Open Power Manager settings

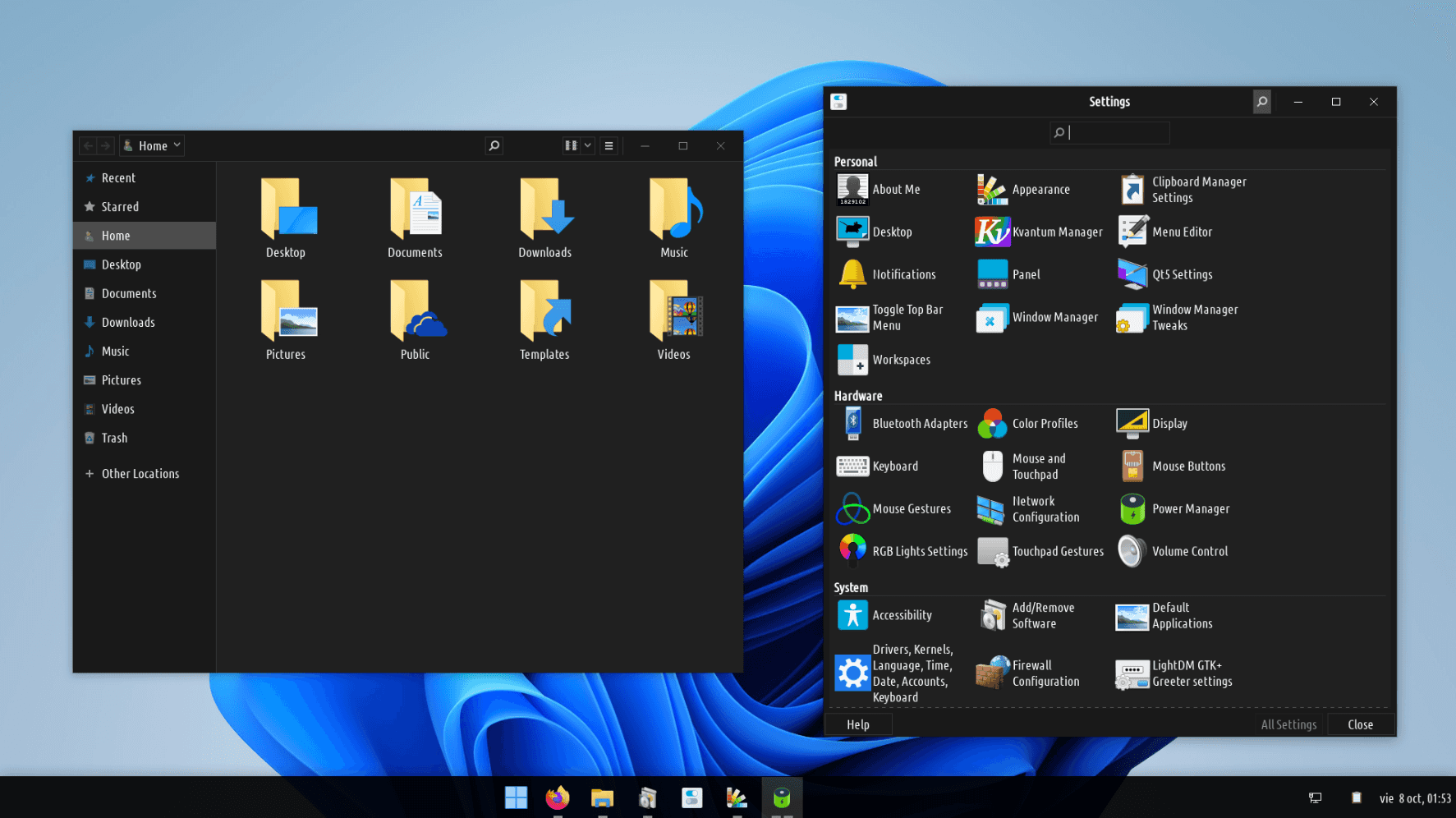(1175, 509)
